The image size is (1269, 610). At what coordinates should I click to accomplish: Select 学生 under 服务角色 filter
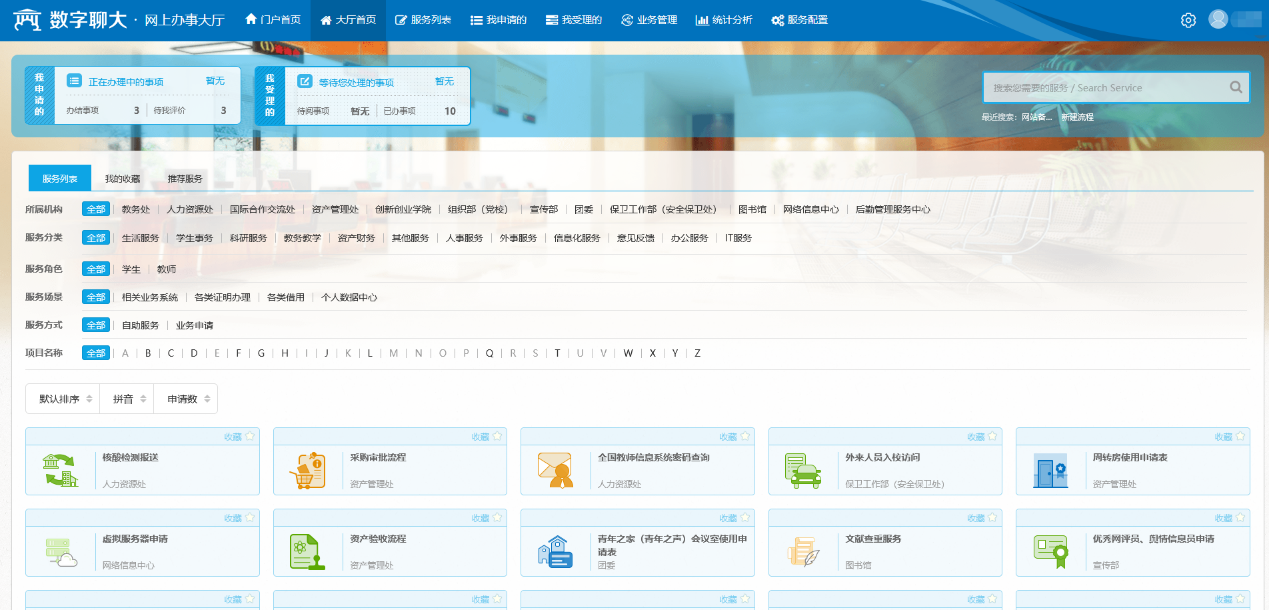(131, 269)
